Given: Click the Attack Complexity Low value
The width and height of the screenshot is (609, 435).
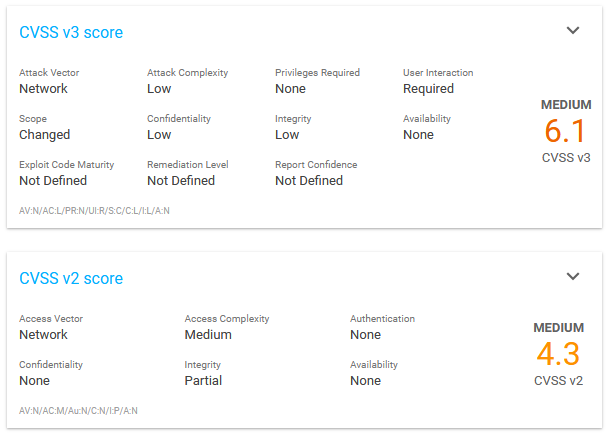Looking at the screenshot, I should [x=159, y=89].
